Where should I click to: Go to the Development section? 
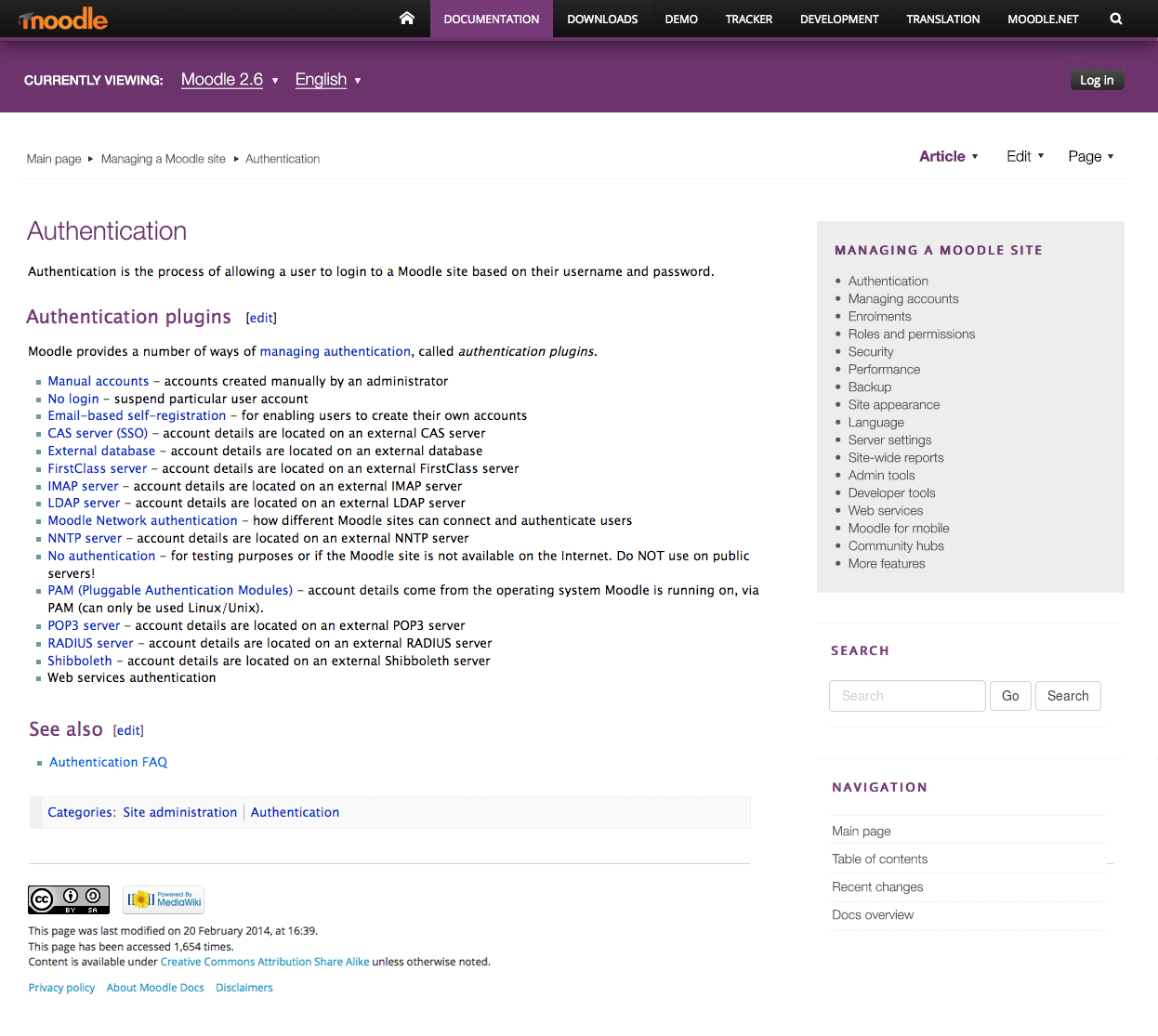839,19
